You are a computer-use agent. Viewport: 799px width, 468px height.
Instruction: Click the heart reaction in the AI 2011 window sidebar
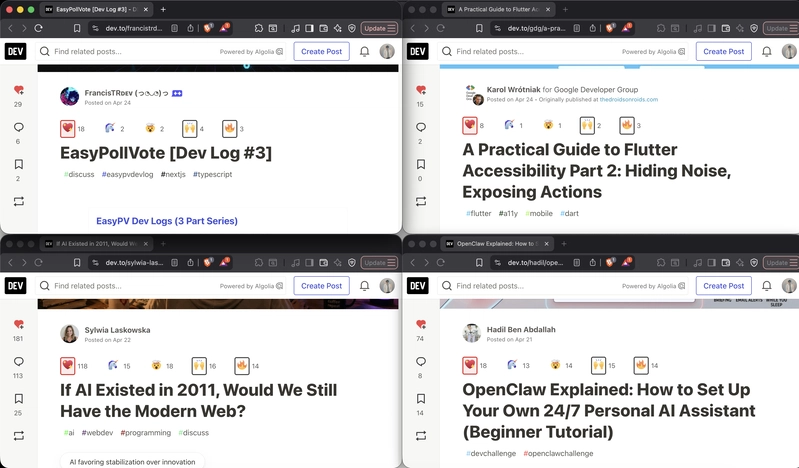19,324
